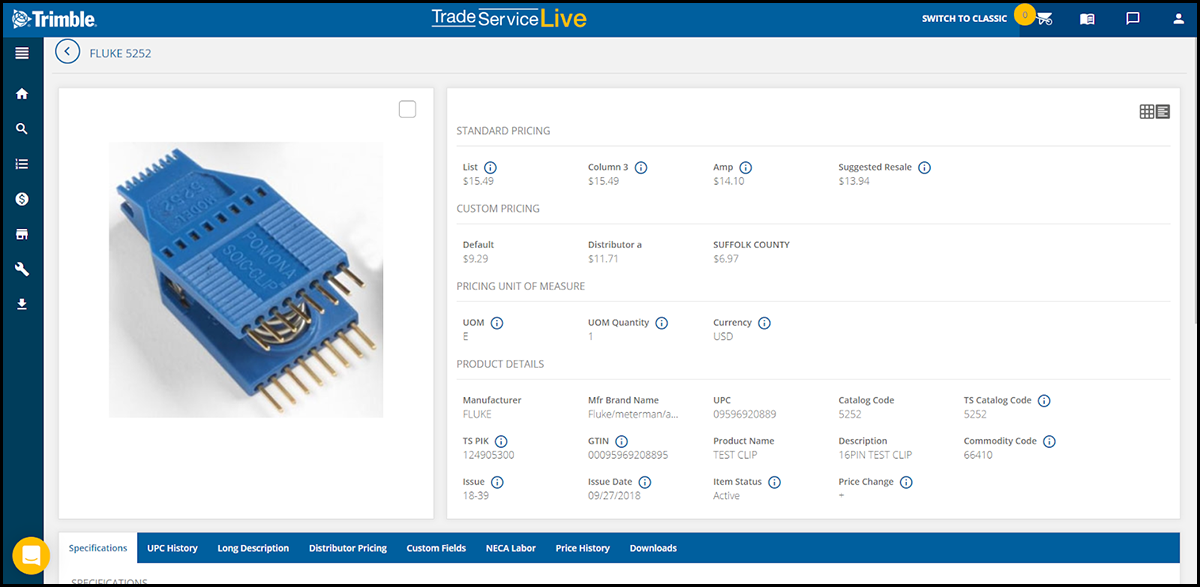The width and height of the screenshot is (1200, 587).
Task: Tick the checkbox on the product image card
Action: pyautogui.click(x=407, y=109)
